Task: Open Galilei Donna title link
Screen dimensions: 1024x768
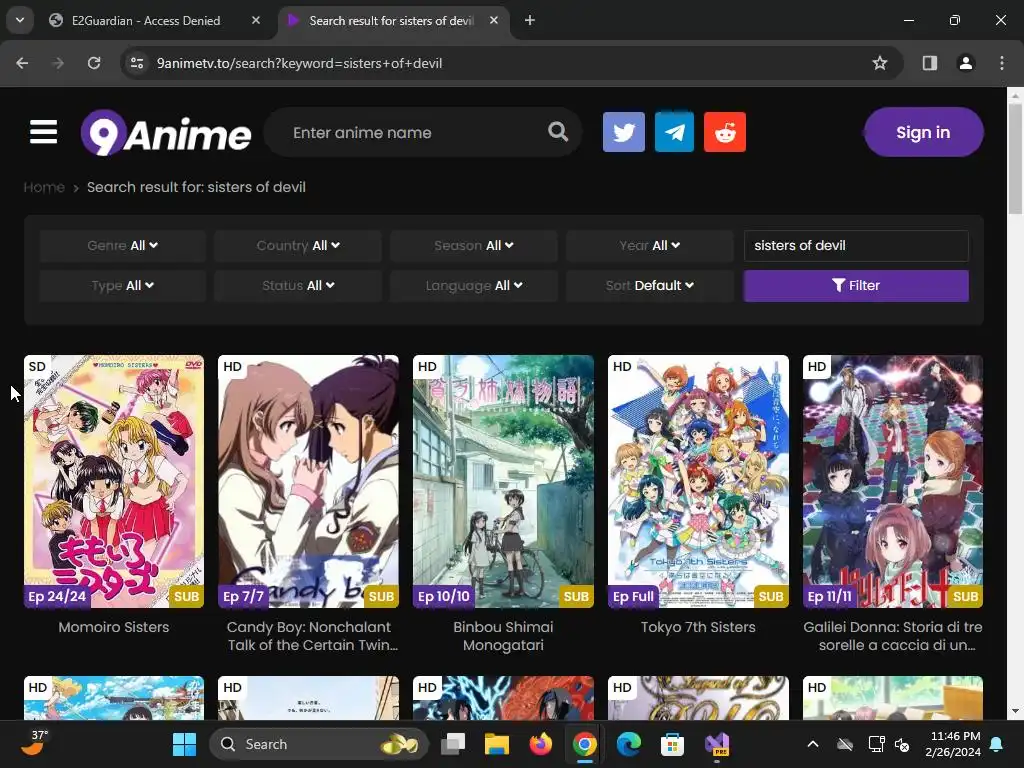Action: coord(893,636)
